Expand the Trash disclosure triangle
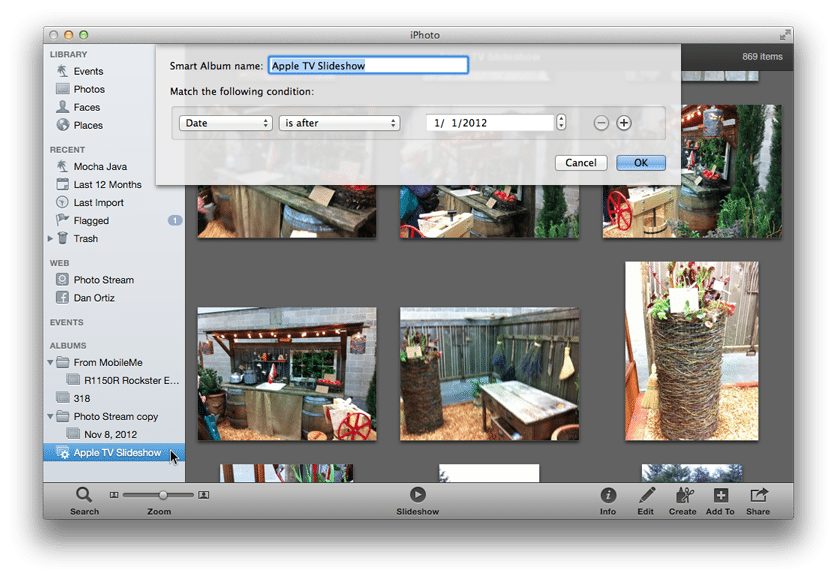Viewport: 836px width, 578px height. tap(50, 238)
